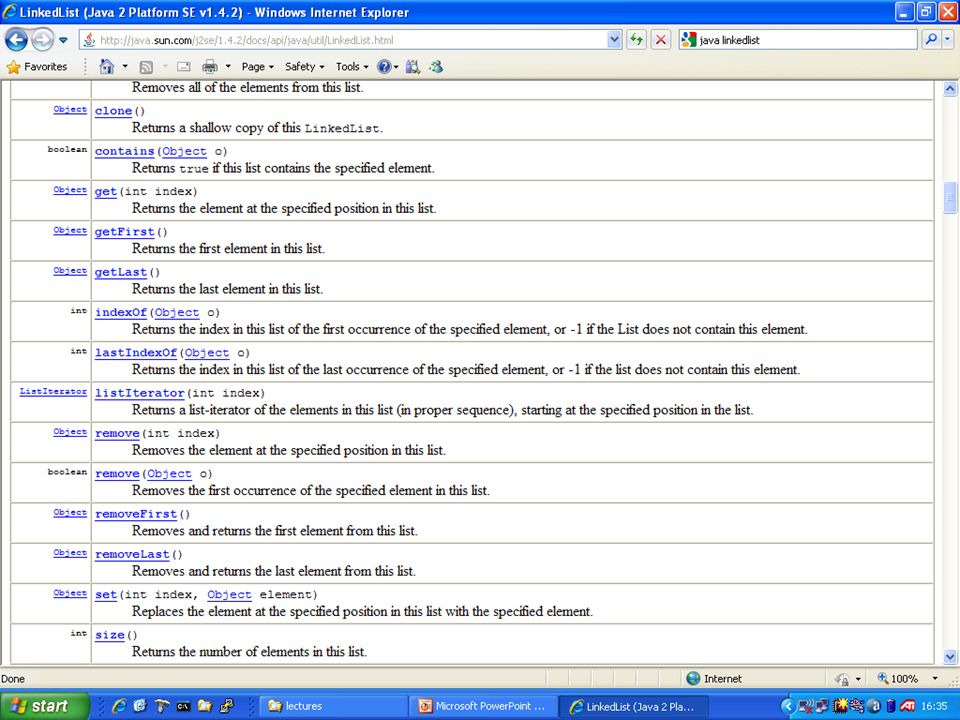Open the Page menu
Viewport: 960px width, 720px height.
(x=257, y=67)
